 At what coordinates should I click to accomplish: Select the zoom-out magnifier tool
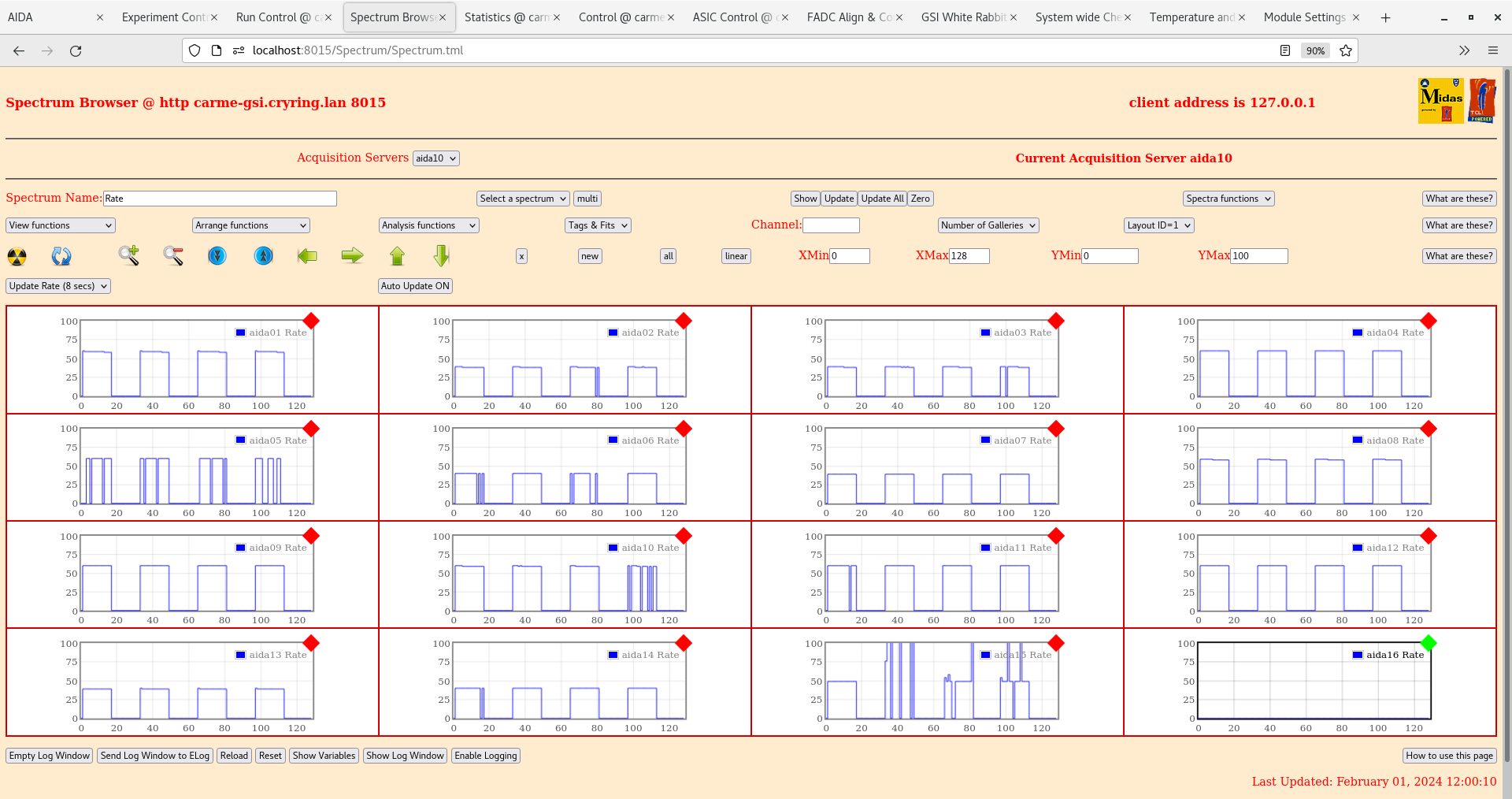173,256
